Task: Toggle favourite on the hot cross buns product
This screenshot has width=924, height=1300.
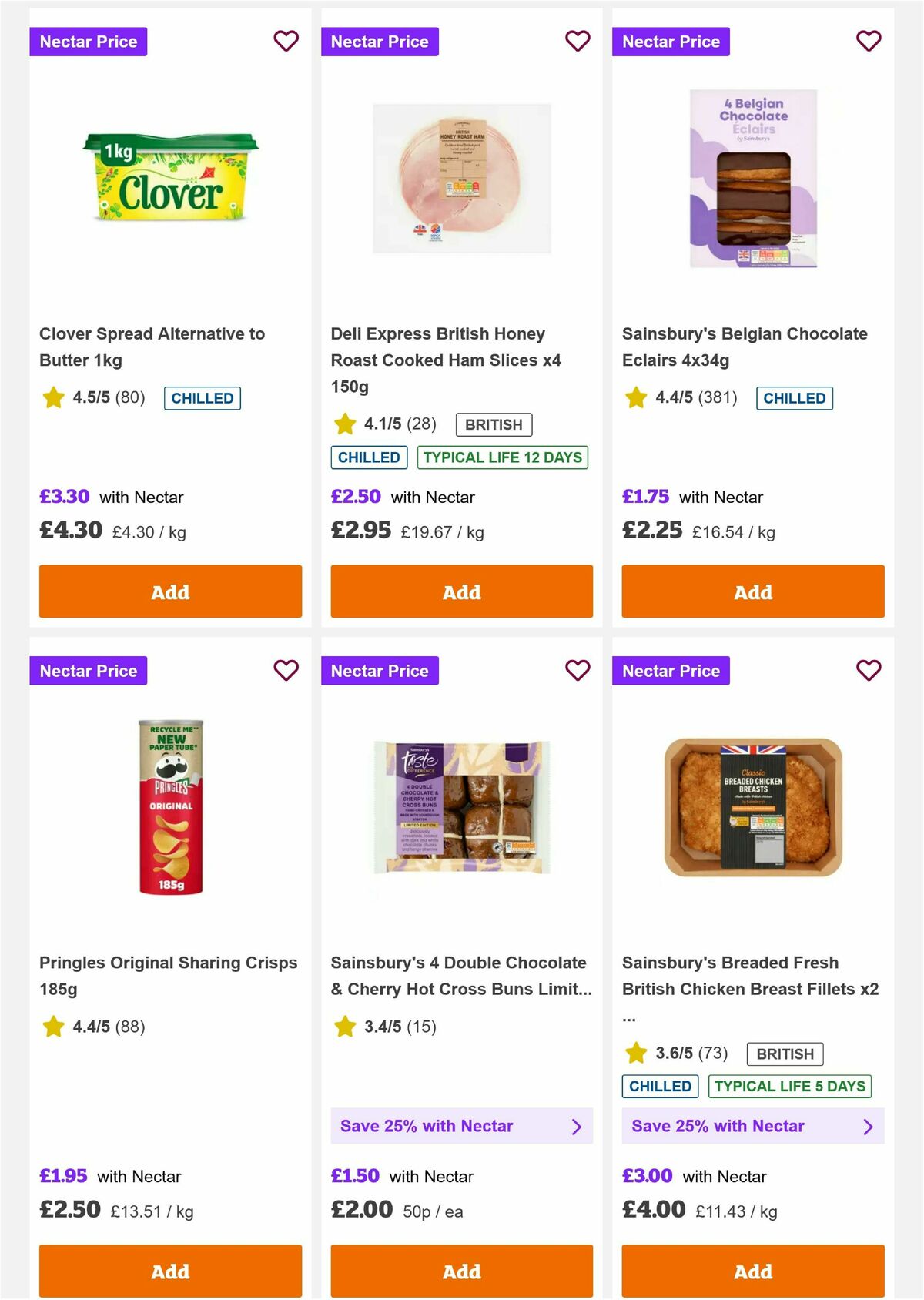Action: coord(577,671)
